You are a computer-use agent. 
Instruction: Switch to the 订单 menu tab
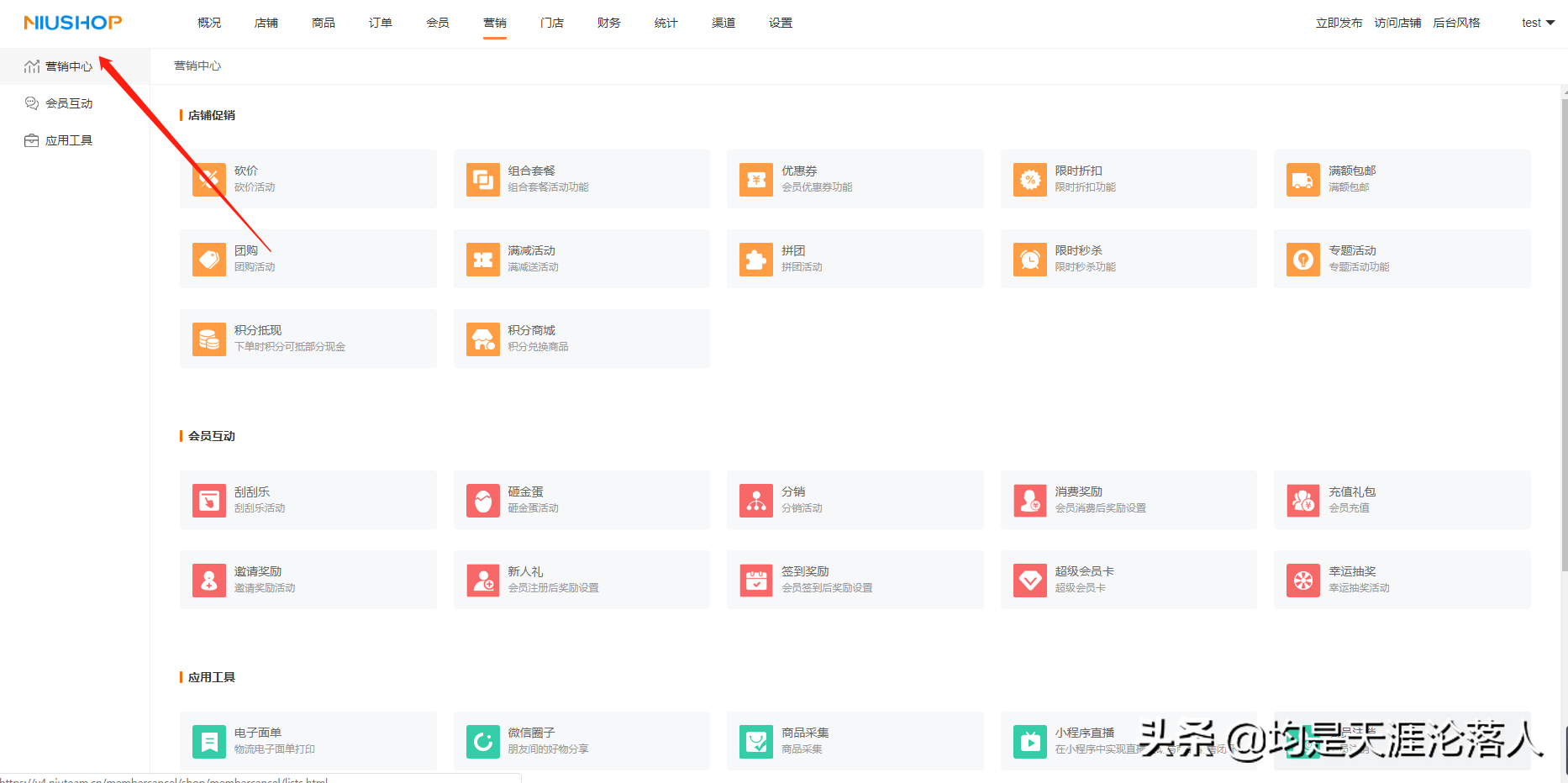380,23
